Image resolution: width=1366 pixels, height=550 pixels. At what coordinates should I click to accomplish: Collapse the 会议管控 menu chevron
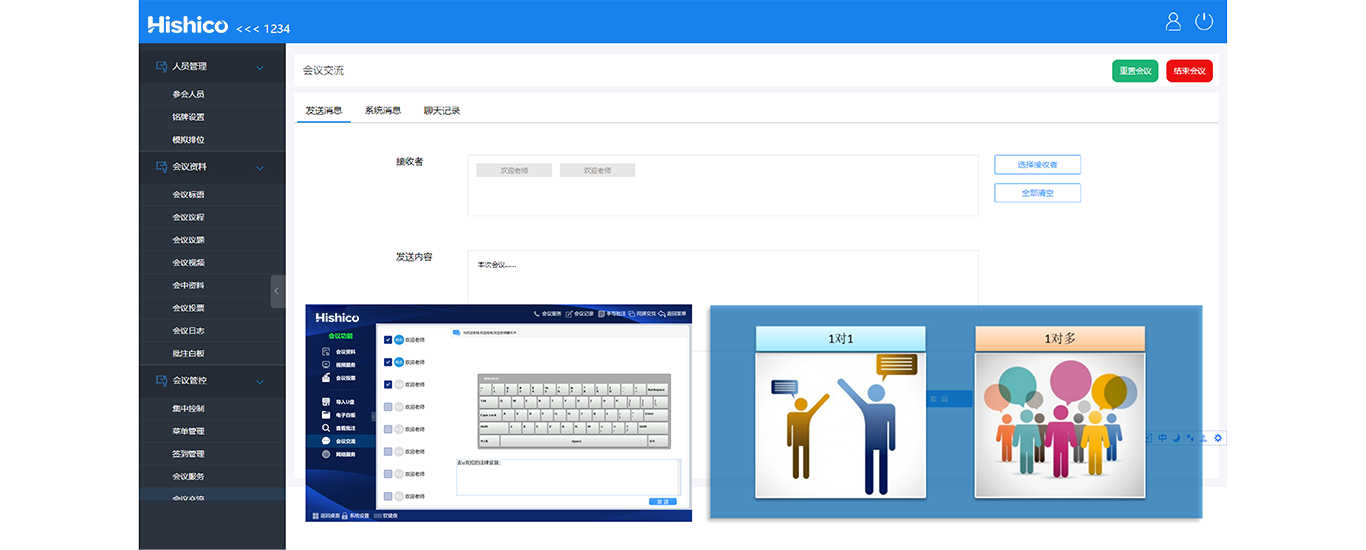260,381
